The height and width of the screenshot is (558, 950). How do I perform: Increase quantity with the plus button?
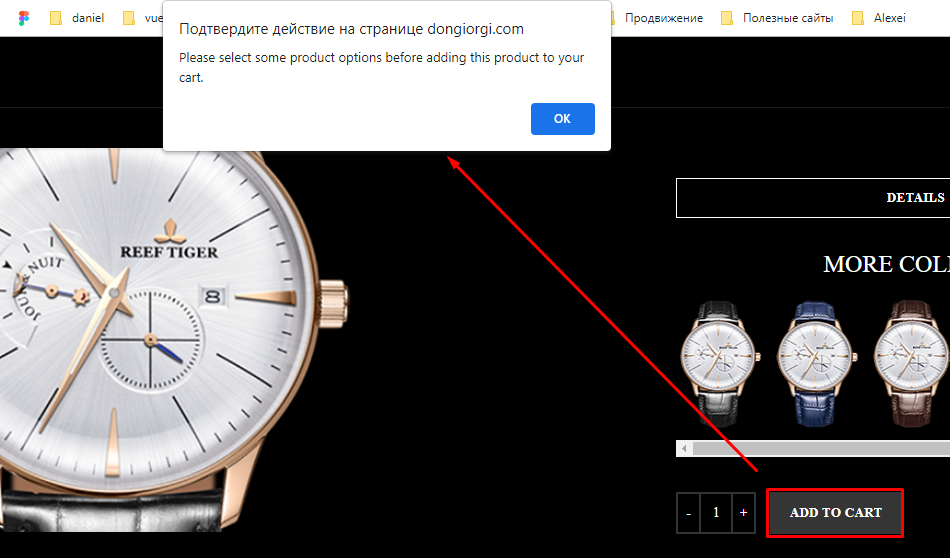pyautogui.click(x=743, y=513)
